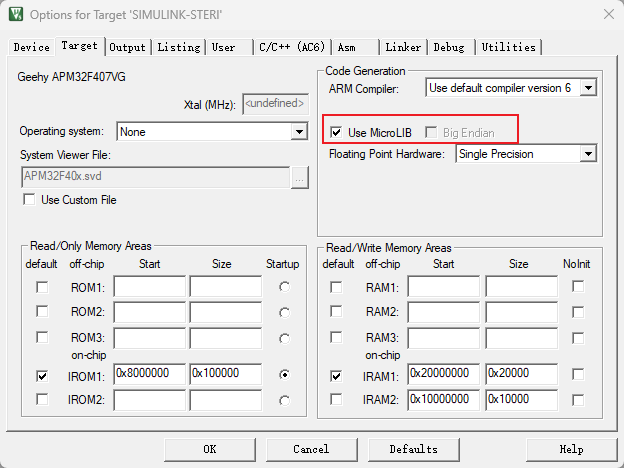Edit IROM1 Size value 0x100000

[x=226, y=374]
